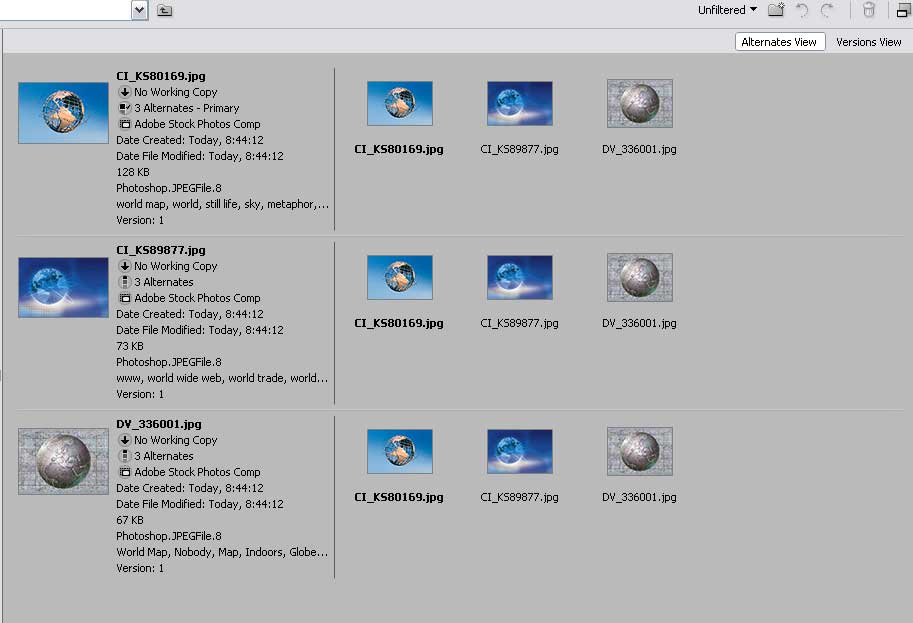Click No Working Copy icon for CI_KS80169.jpg

click(125, 92)
